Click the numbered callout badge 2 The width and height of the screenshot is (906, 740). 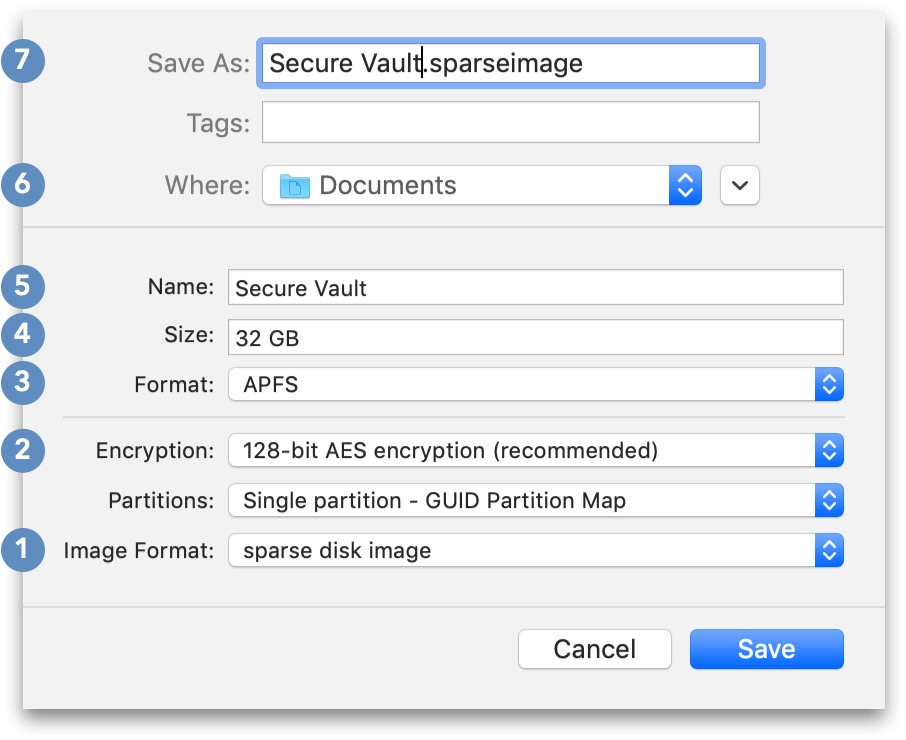click(24, 450)
